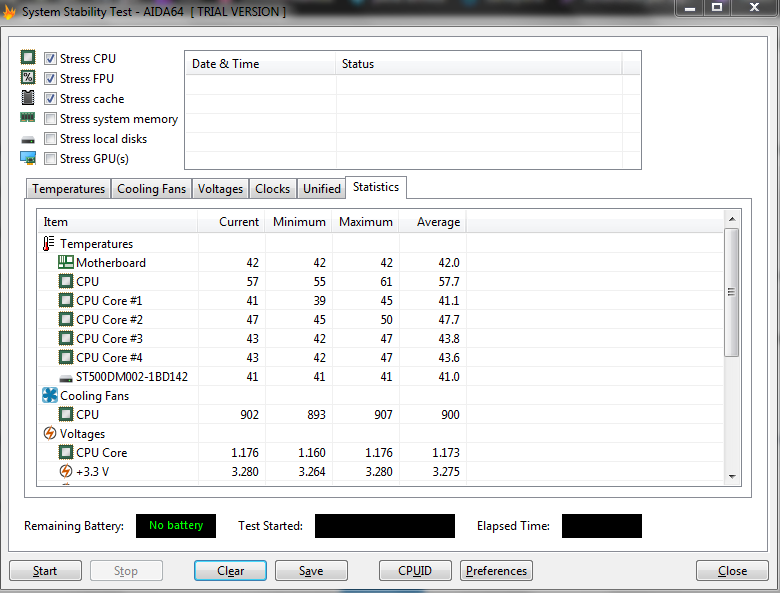Click the chip icon of CPU temperature row
This screenshot has height=593, width=780.
pos(66,281)
